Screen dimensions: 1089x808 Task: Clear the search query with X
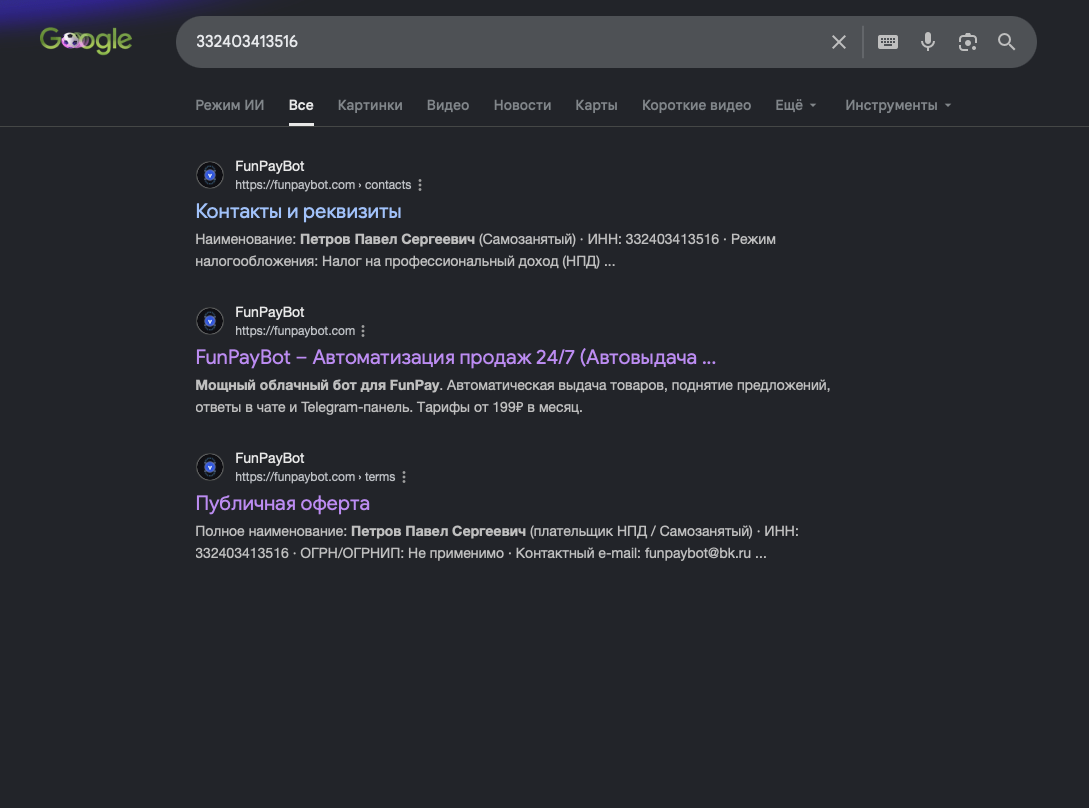click(x=838, y=42)
